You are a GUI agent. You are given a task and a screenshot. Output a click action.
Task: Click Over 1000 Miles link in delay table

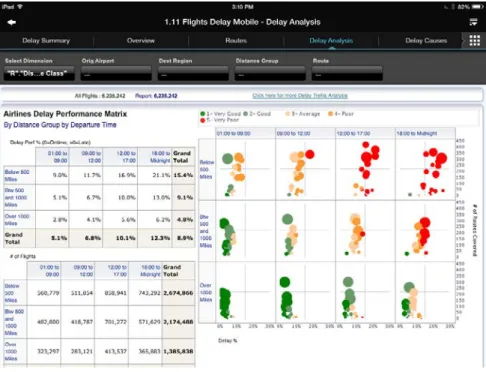click(x=17, y=220)
